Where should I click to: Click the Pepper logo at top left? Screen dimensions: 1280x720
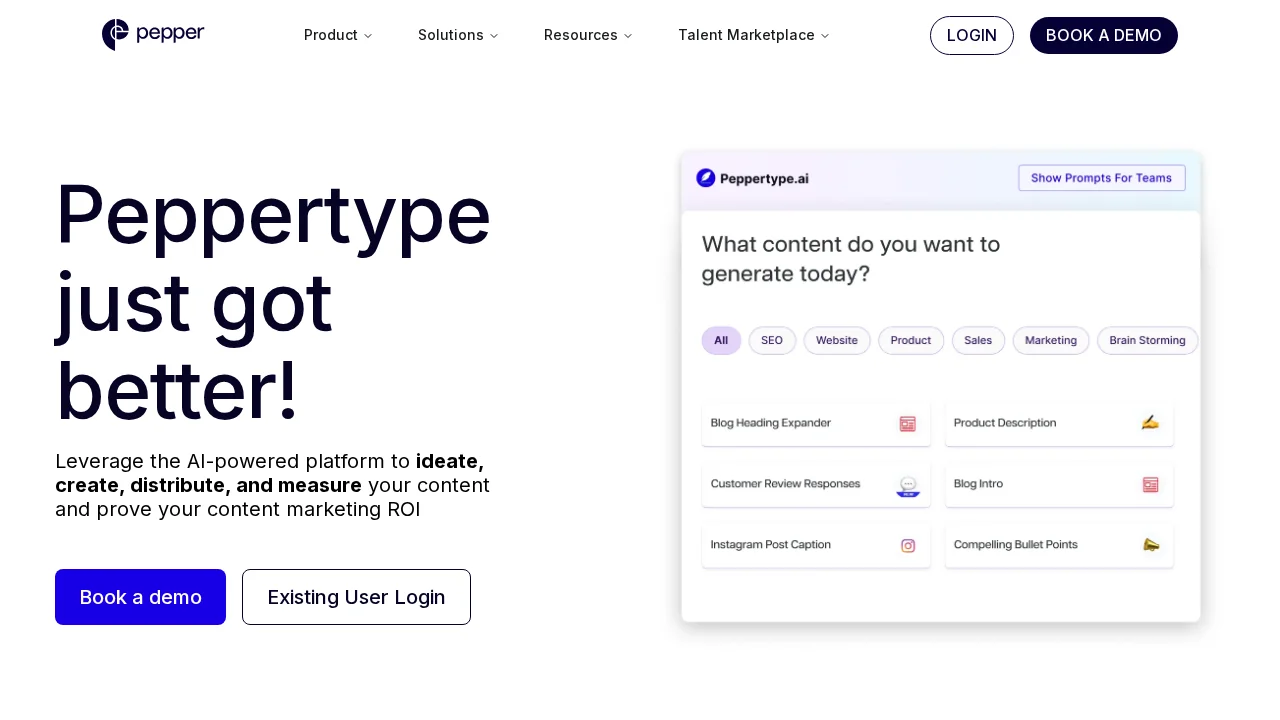153,35
